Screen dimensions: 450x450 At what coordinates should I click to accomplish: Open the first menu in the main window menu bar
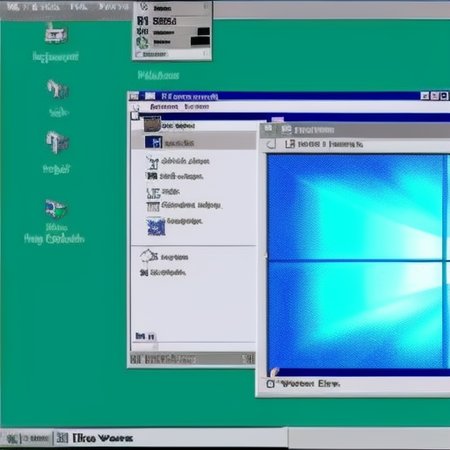[x=164, y=107]
